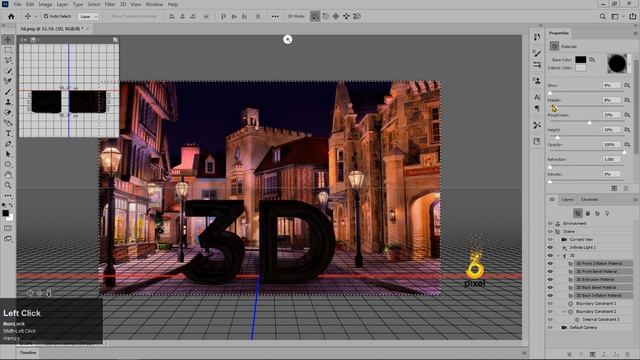Viewport: 640px width, 360px height.
Task: Toggle visibility of Infinite Light 1
Action: pos(550,247)
